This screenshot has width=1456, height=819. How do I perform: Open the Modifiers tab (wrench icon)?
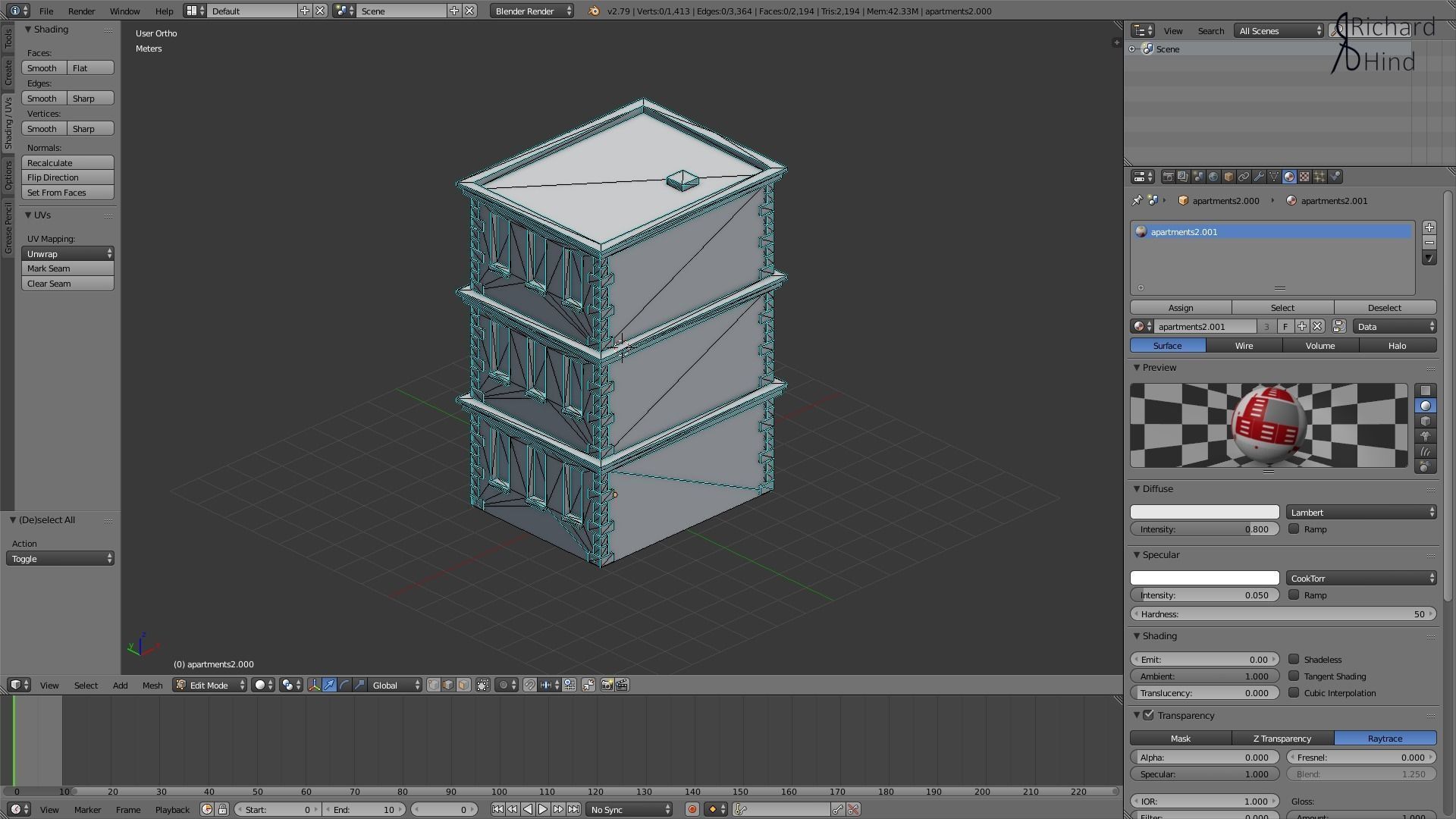(1259, 177)
